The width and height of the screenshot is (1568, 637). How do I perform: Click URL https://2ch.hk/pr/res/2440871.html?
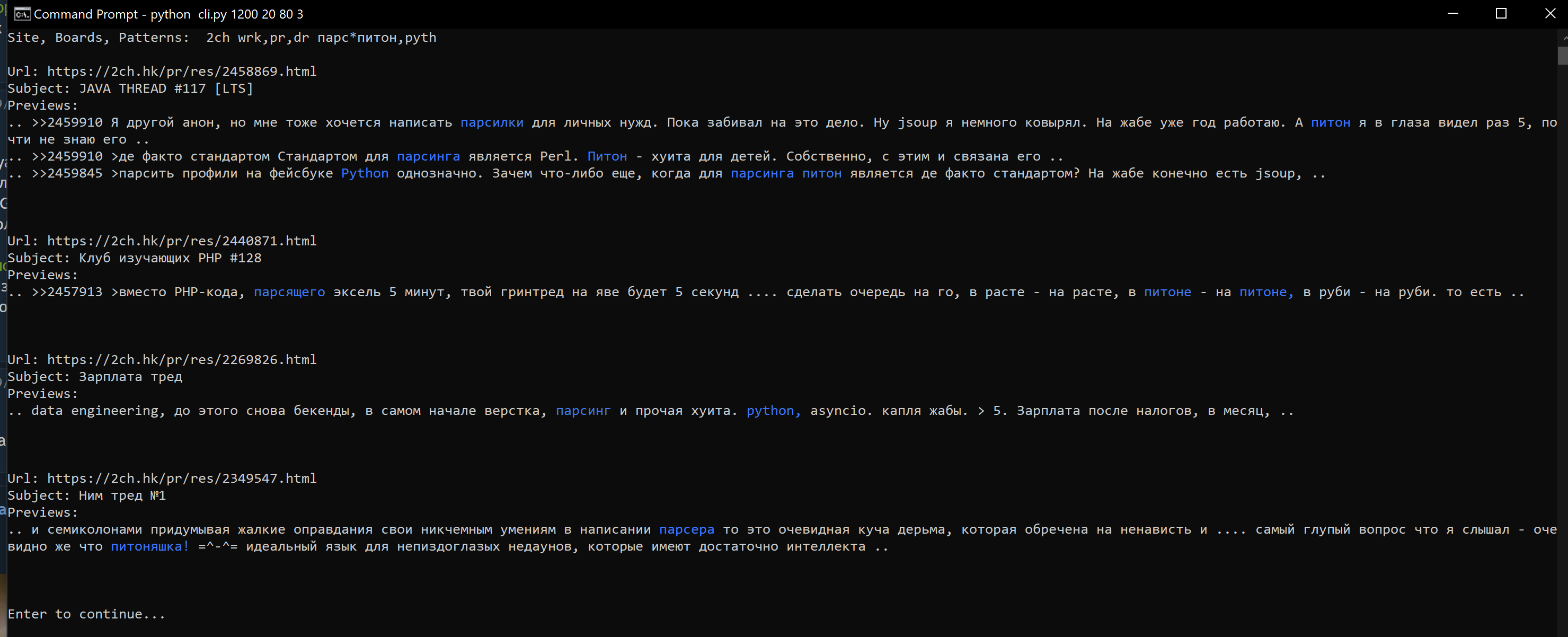[x=182, y=241]
